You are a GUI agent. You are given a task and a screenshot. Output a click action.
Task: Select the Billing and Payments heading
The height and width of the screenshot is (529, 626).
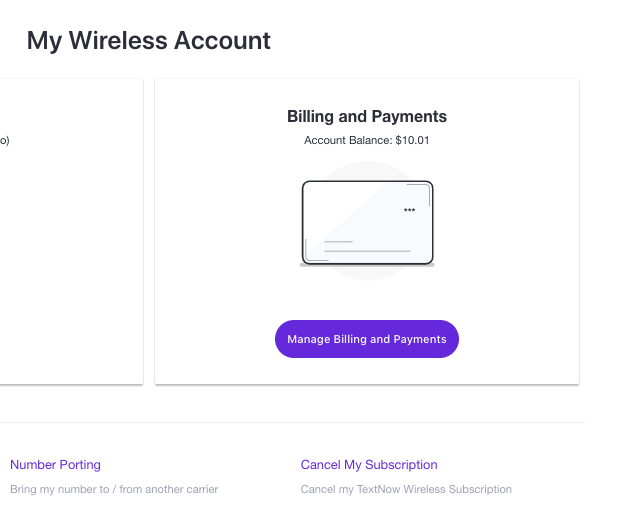click(367, 117)
